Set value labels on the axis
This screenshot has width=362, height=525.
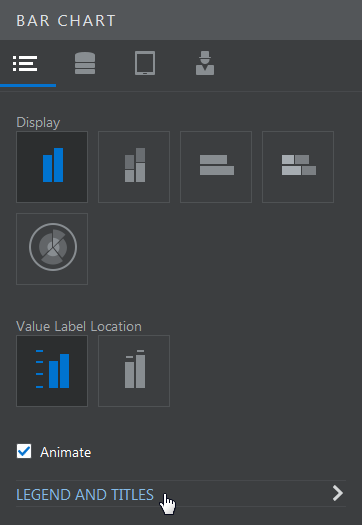[x=52, y=371]
